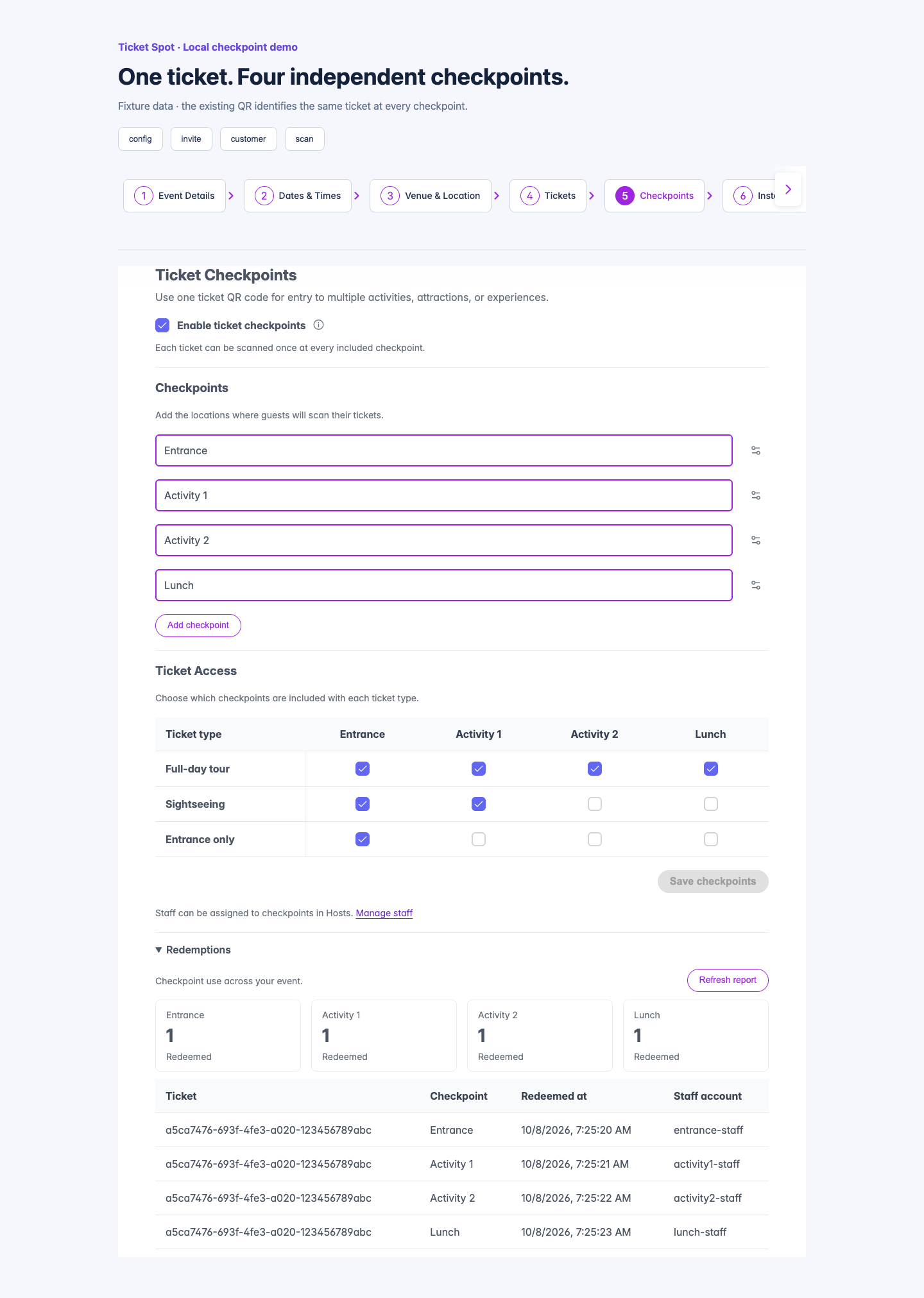Click Refresh report button
The width and height of the screenshot is (924, 1298).
coord(728,980)
